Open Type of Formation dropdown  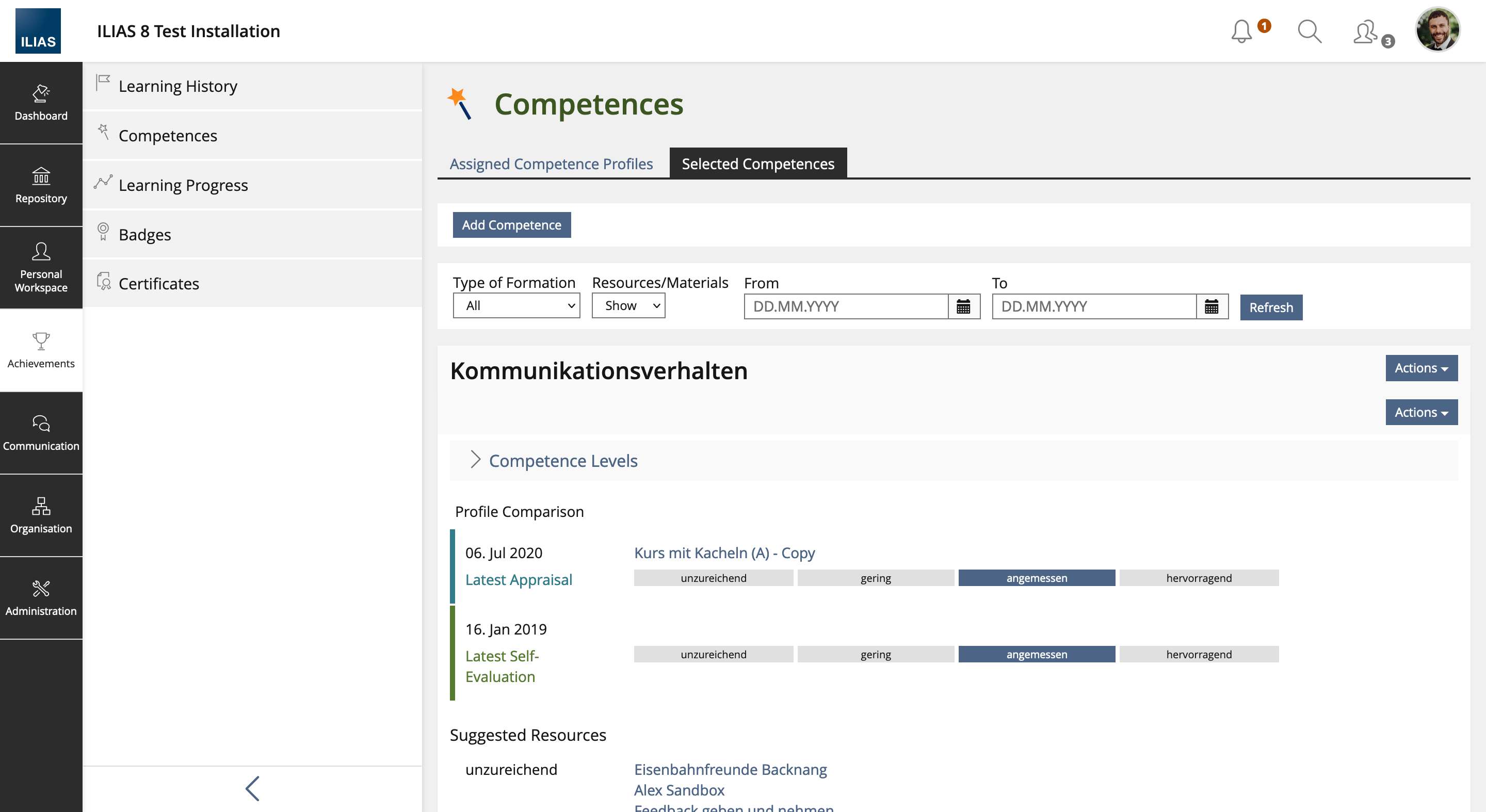(x=516, y=305)
